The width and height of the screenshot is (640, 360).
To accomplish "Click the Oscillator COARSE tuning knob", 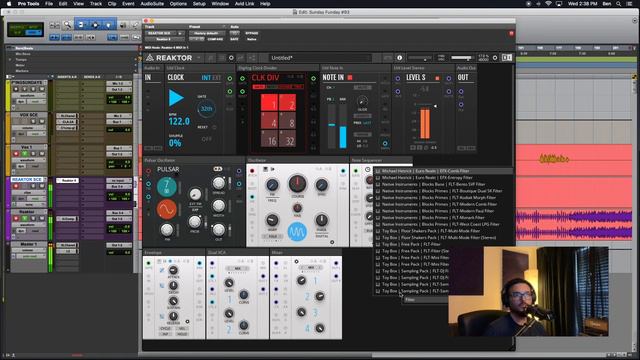I will pos(298,184).
